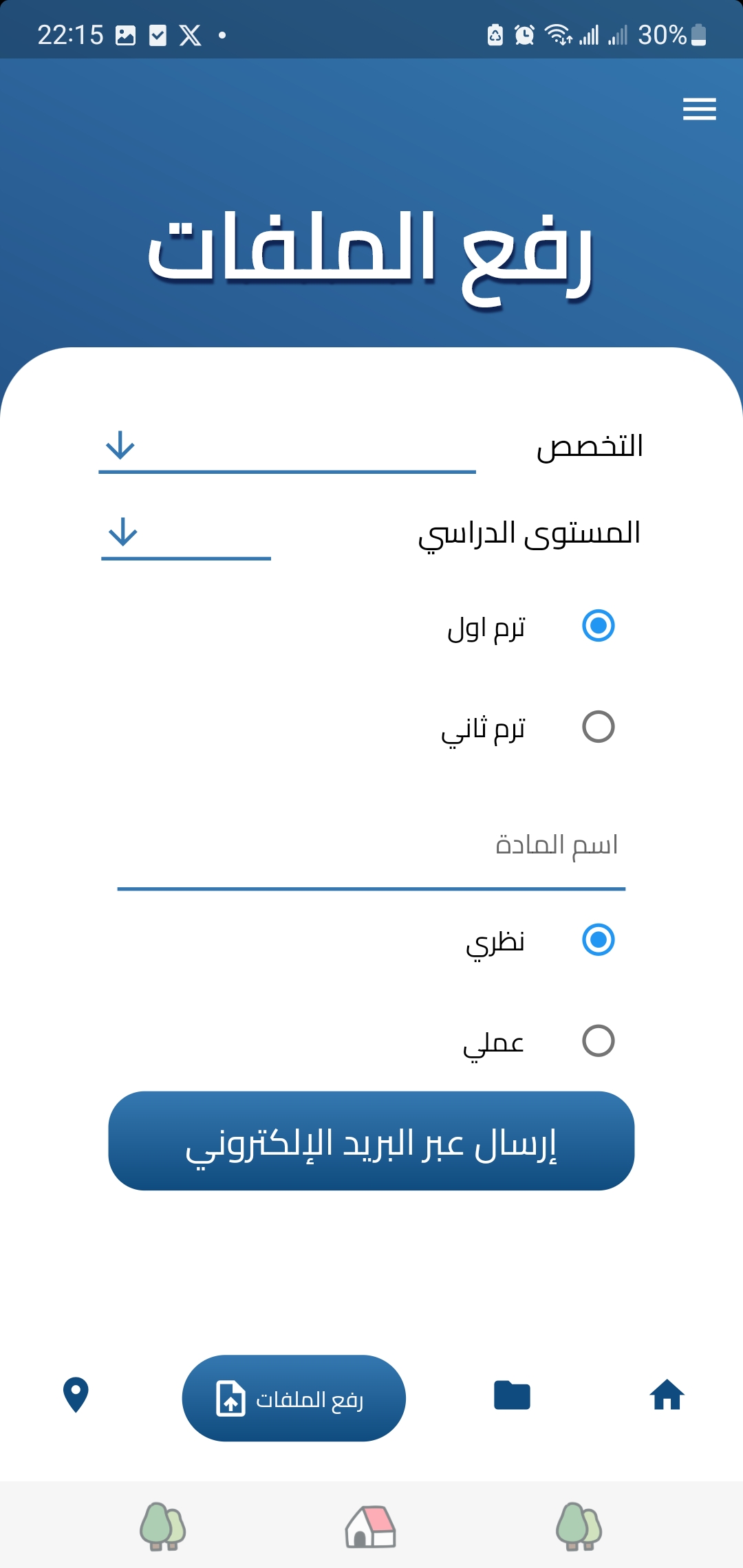Screen dimensions: 743x1568
Task: Tap the left trees icon at bottom
Action: point(163,1527)
